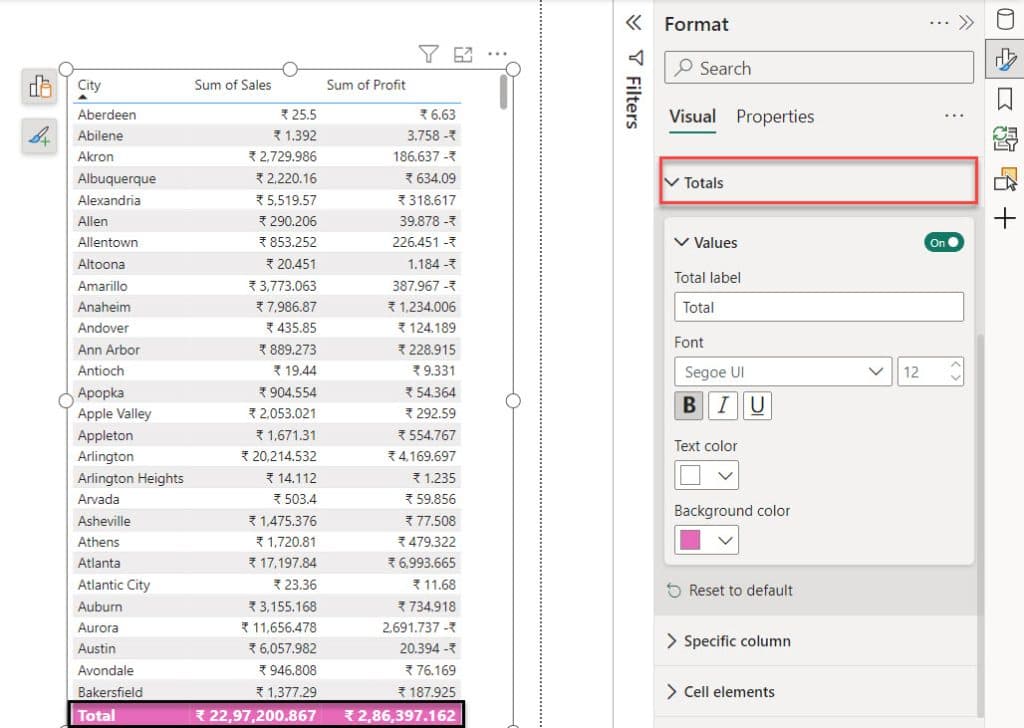Click the plus icon to add a pane
This screenshot has height=728, width=1024.
pyautogui.click(x=1005, y=218)
